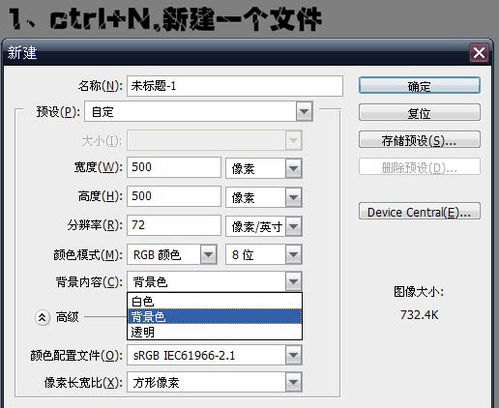Click the 分辨率 value field

(x=174, y=225)
